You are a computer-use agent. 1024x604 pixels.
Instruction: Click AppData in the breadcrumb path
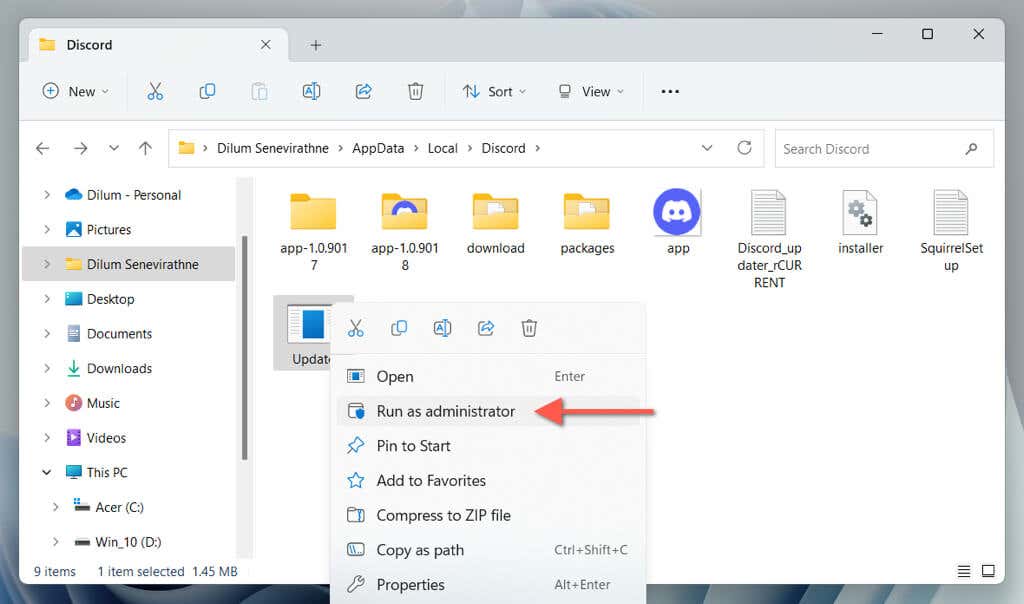[378, 148]
